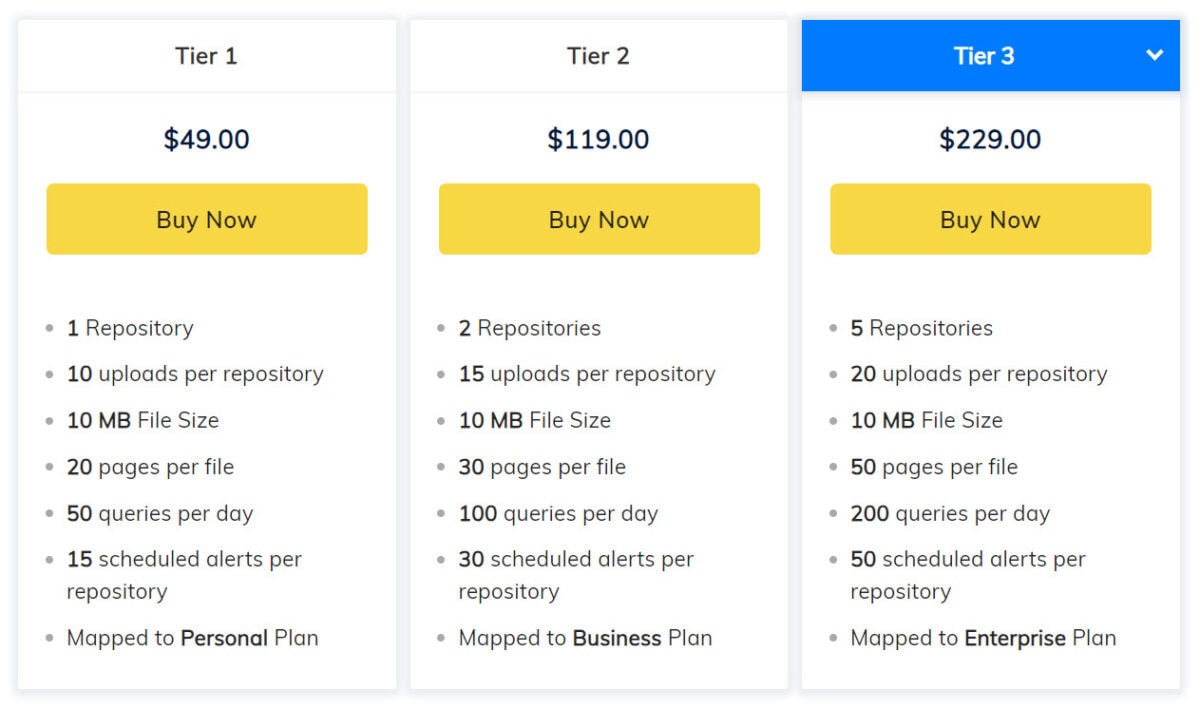Click the $49.00 price label
Image resolution: width=1200 pixels, height=709 pixels.
pyautogui.click(x=206, y=139)
